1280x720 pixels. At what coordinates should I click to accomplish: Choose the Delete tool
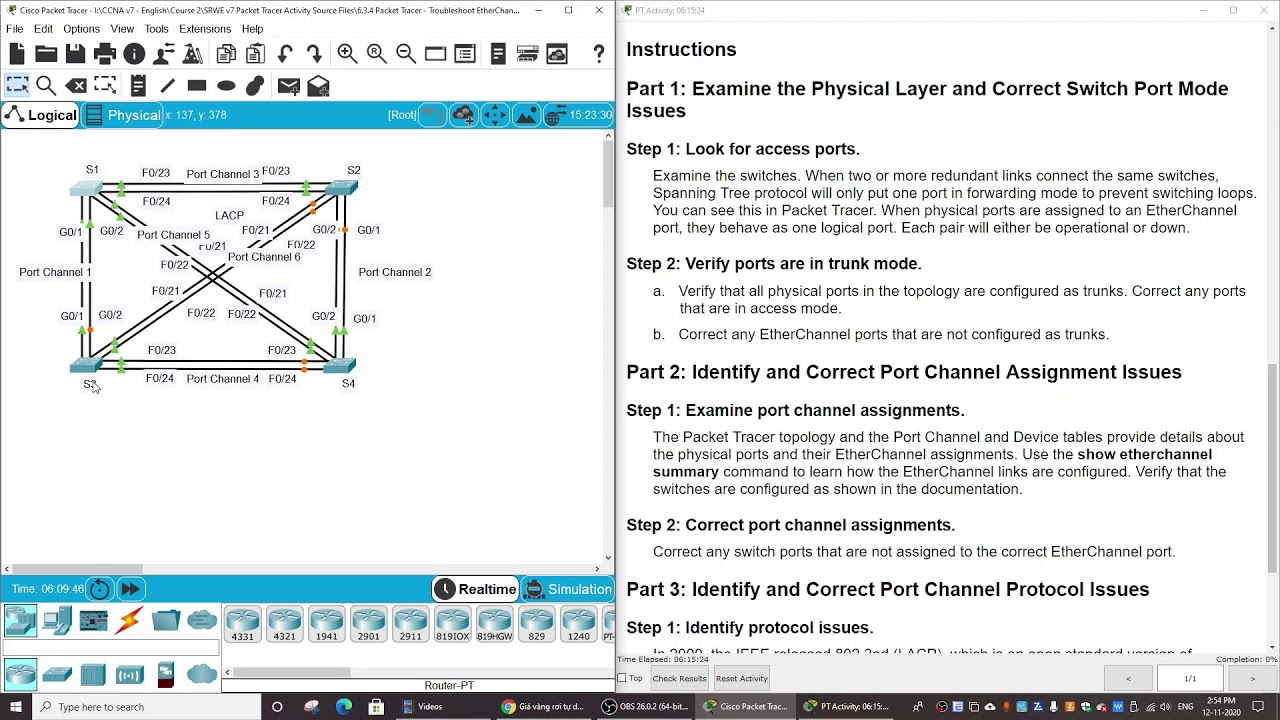click(76, 86)
